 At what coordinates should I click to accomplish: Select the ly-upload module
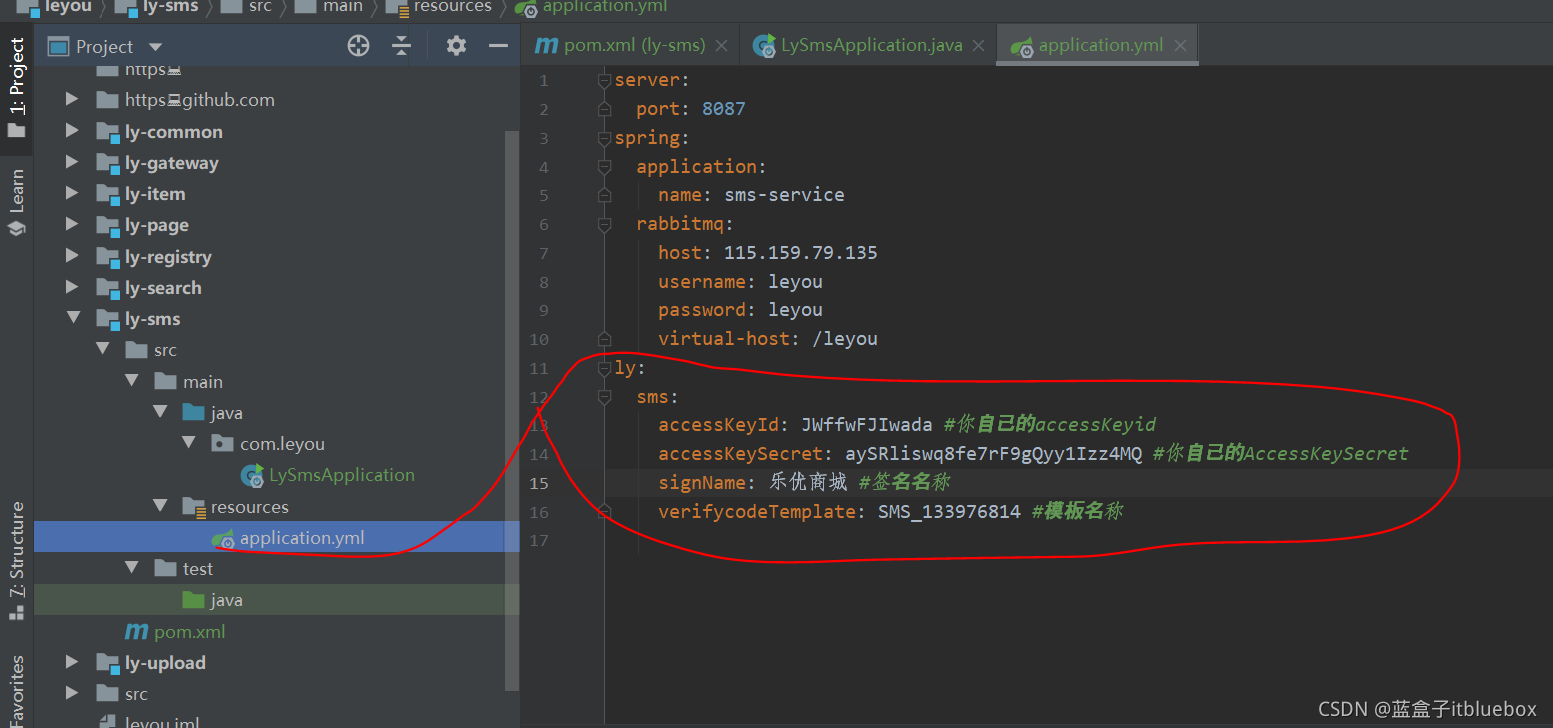click(165, 663)
